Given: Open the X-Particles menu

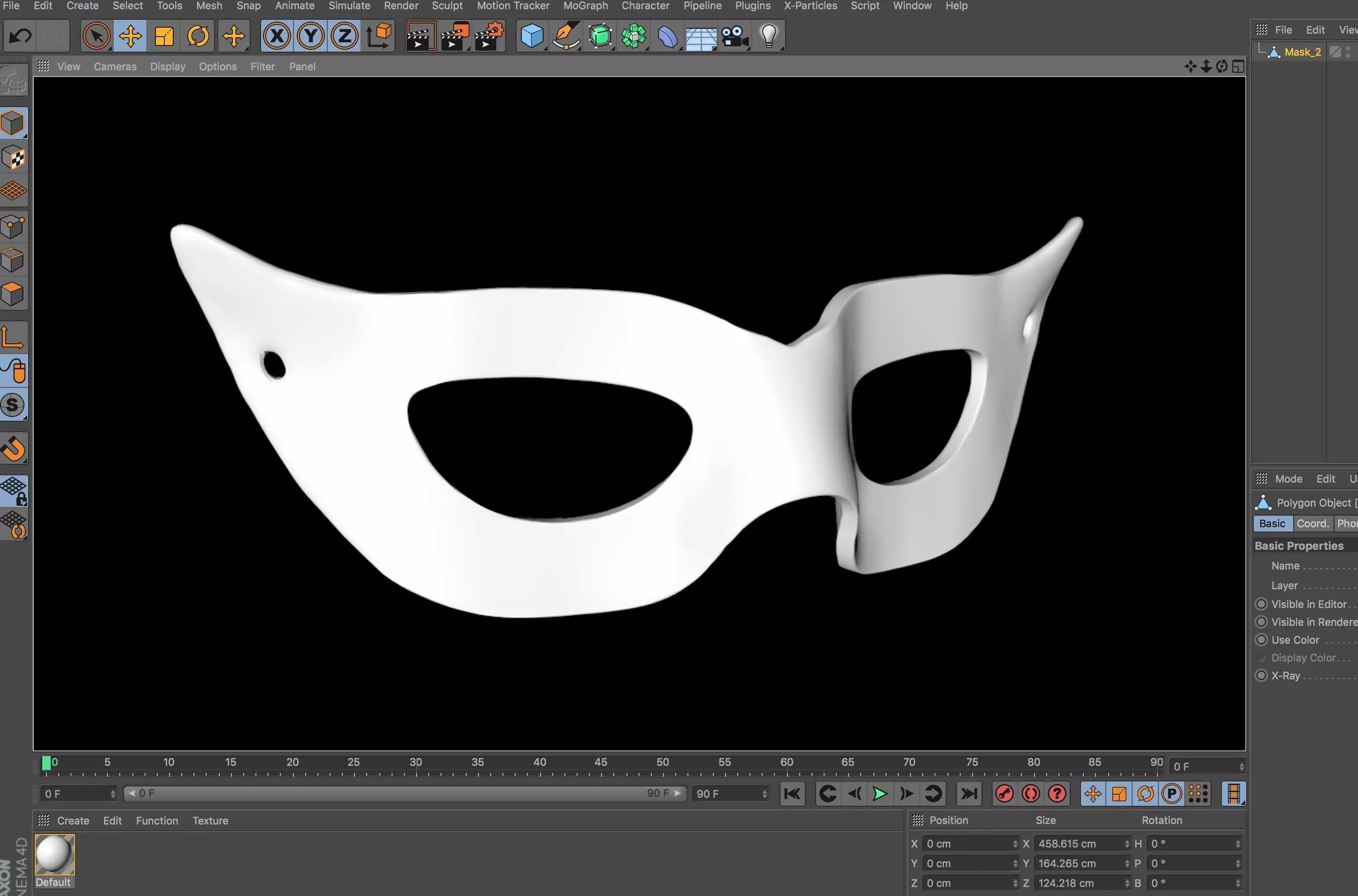Looking at the screenshot, I should [810, 6].
